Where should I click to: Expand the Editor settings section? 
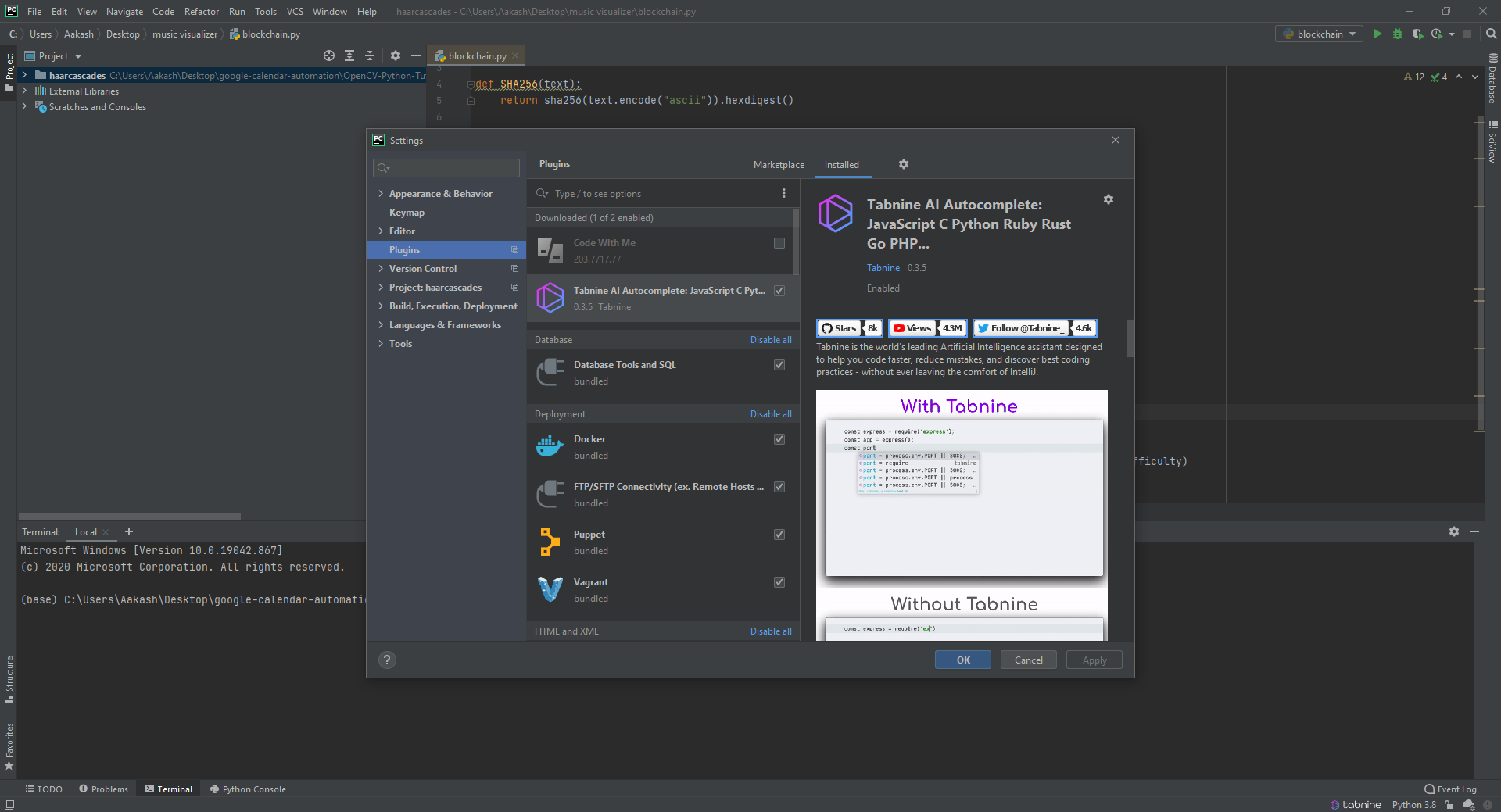pos(381,231)
